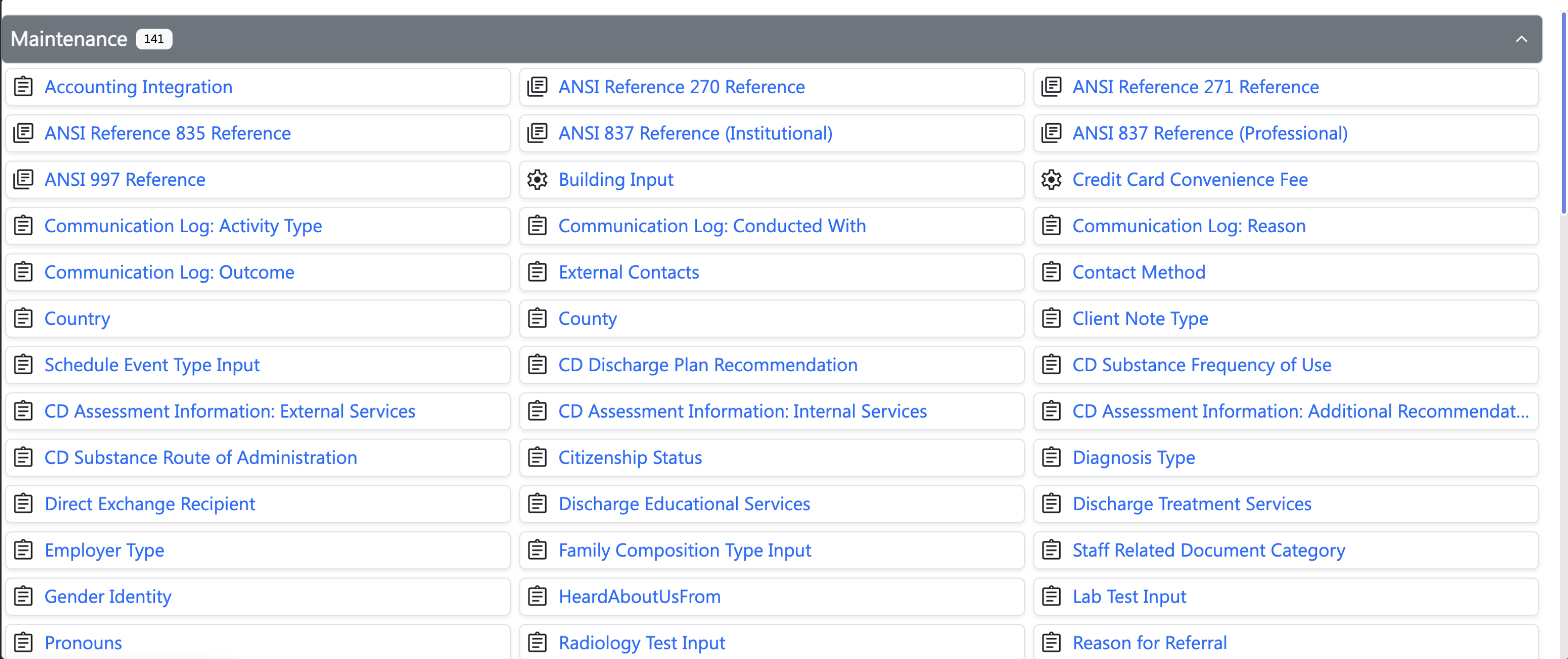The height and width of the screenshot is (659, 1568).
Task: Open CD Discharge Plan Recommendation
Action: [708, 365]
